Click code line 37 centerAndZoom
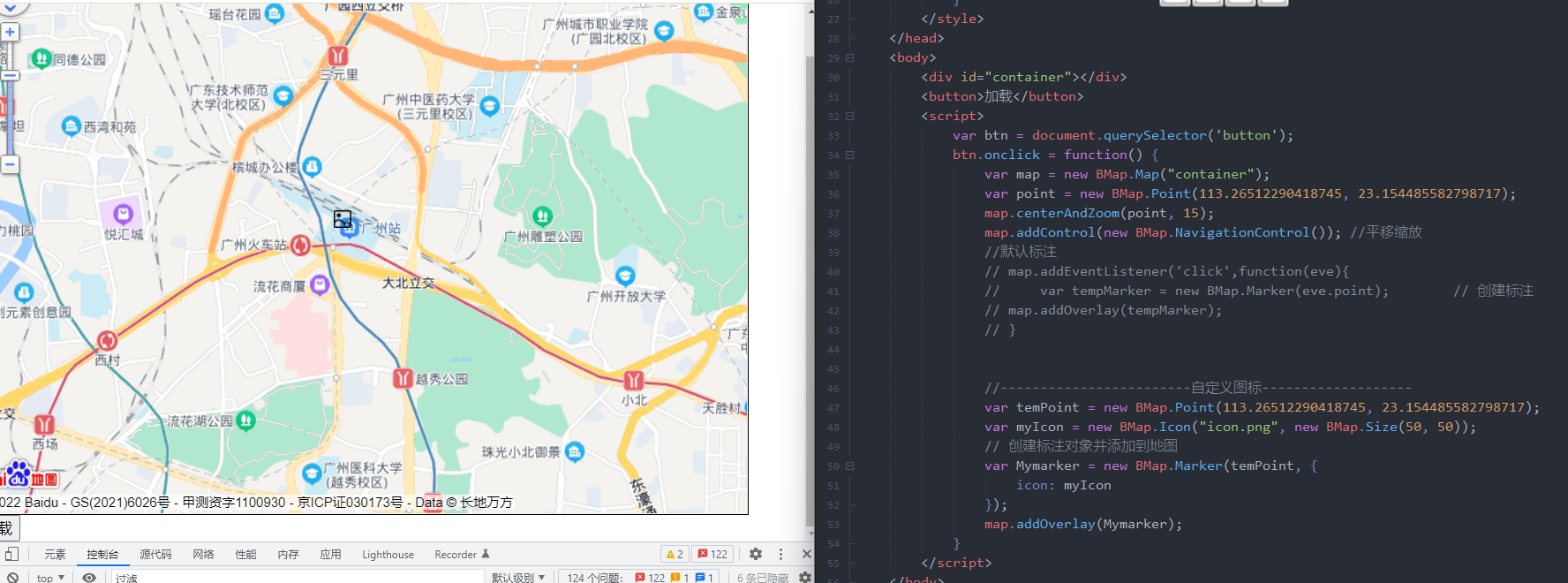Image resolution: width=1568 pixels, height=583 pixels. click(1099, 213)
